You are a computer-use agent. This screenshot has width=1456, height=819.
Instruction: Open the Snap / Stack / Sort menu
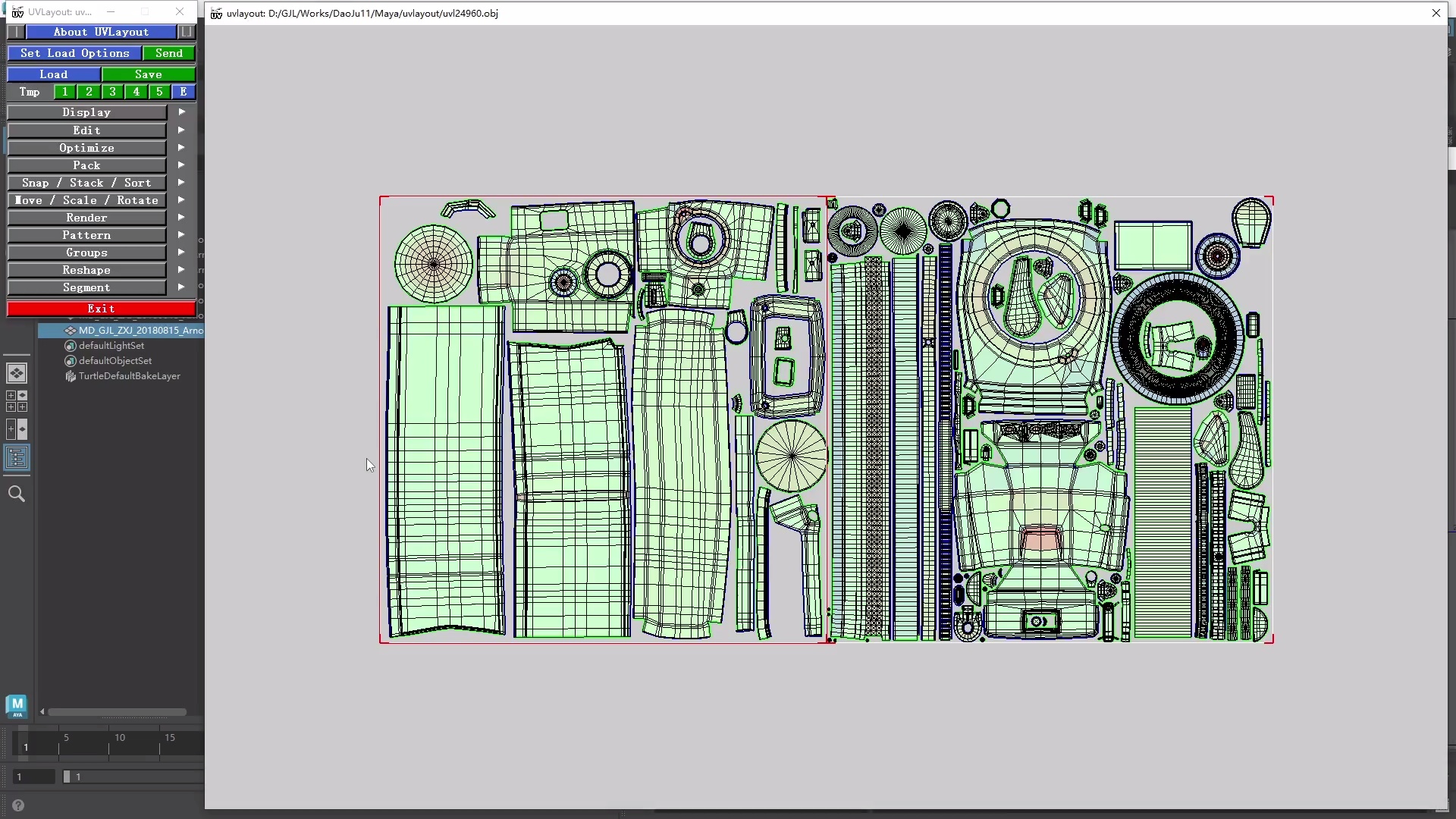[x=86, y=183]
